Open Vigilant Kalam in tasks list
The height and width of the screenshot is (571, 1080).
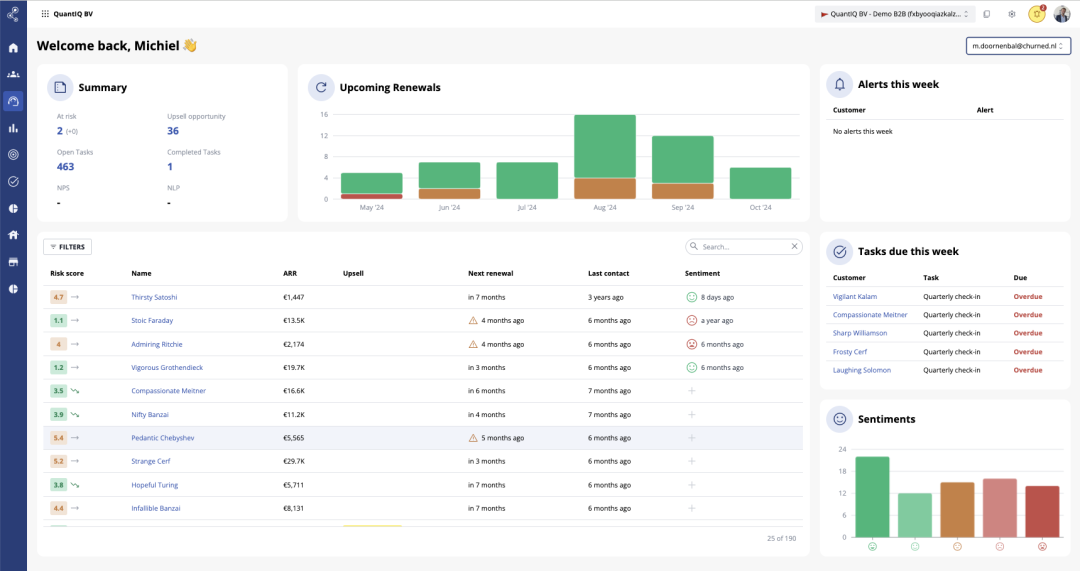click(x=855, y=297)
